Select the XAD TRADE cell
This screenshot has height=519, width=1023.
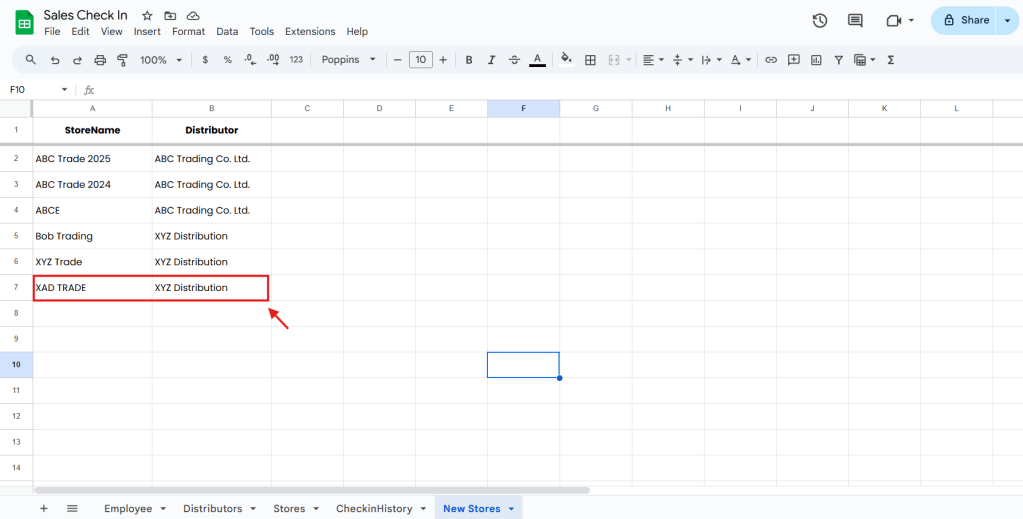pos(92,288)
